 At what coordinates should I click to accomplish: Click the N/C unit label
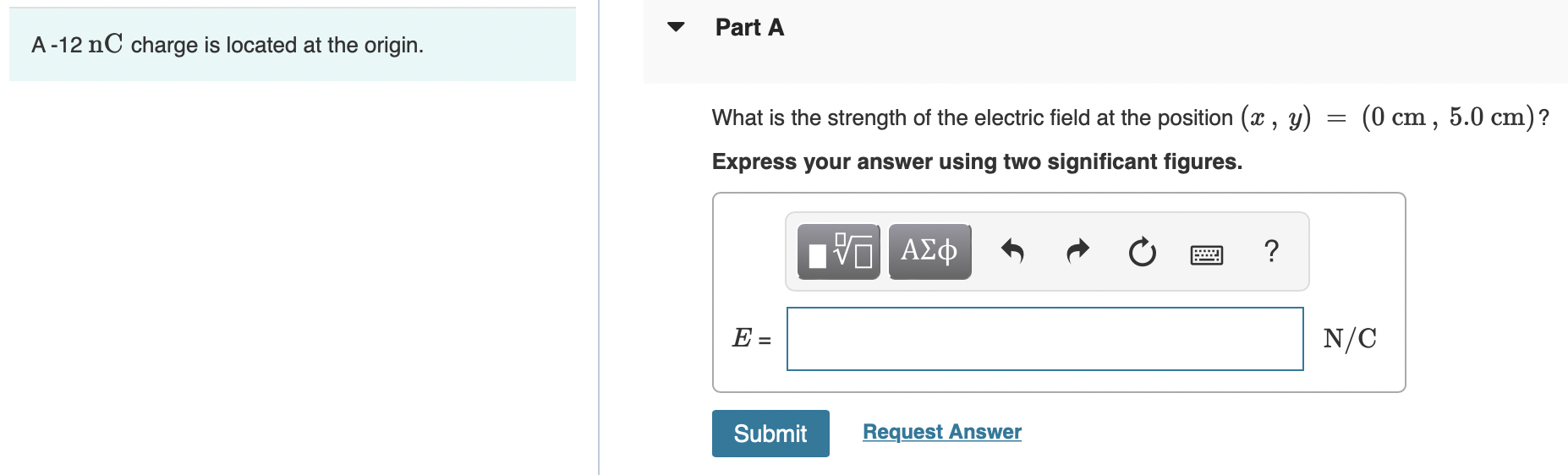coord(1350,339)
